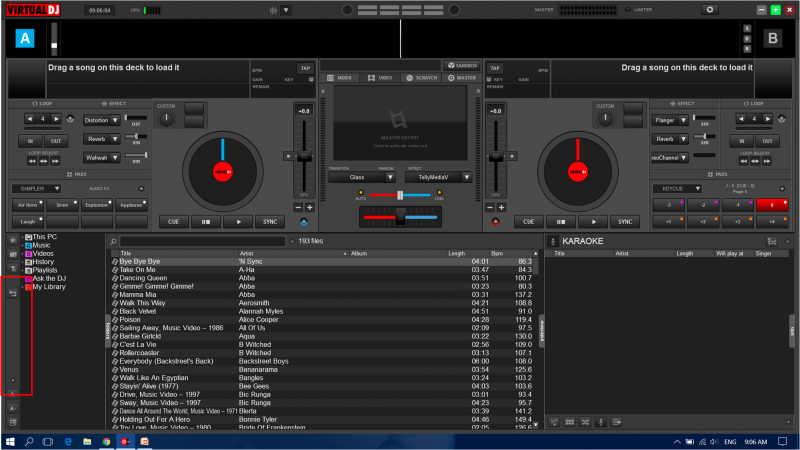Toggle the Applause sample pad

(131, 205)
